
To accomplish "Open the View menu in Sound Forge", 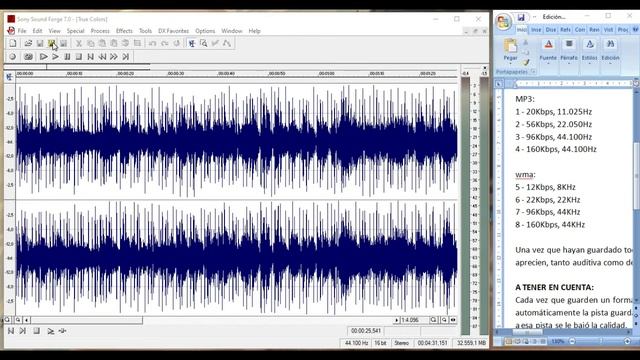I will 54,31.
